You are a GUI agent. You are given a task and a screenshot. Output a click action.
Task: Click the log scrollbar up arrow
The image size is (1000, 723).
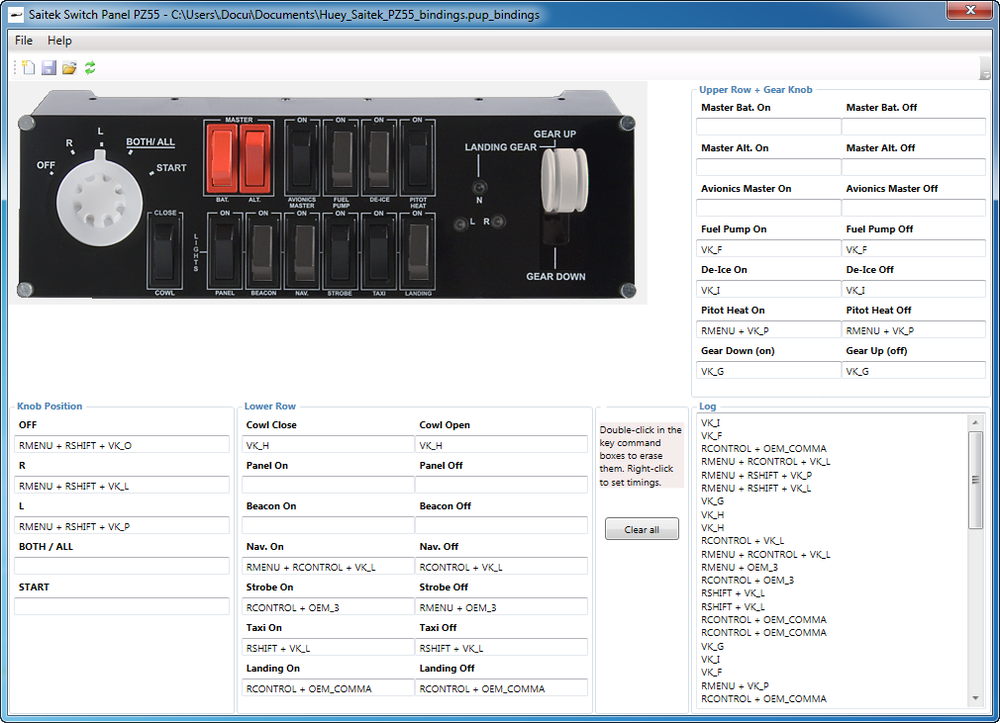click(x=976, y=422)
